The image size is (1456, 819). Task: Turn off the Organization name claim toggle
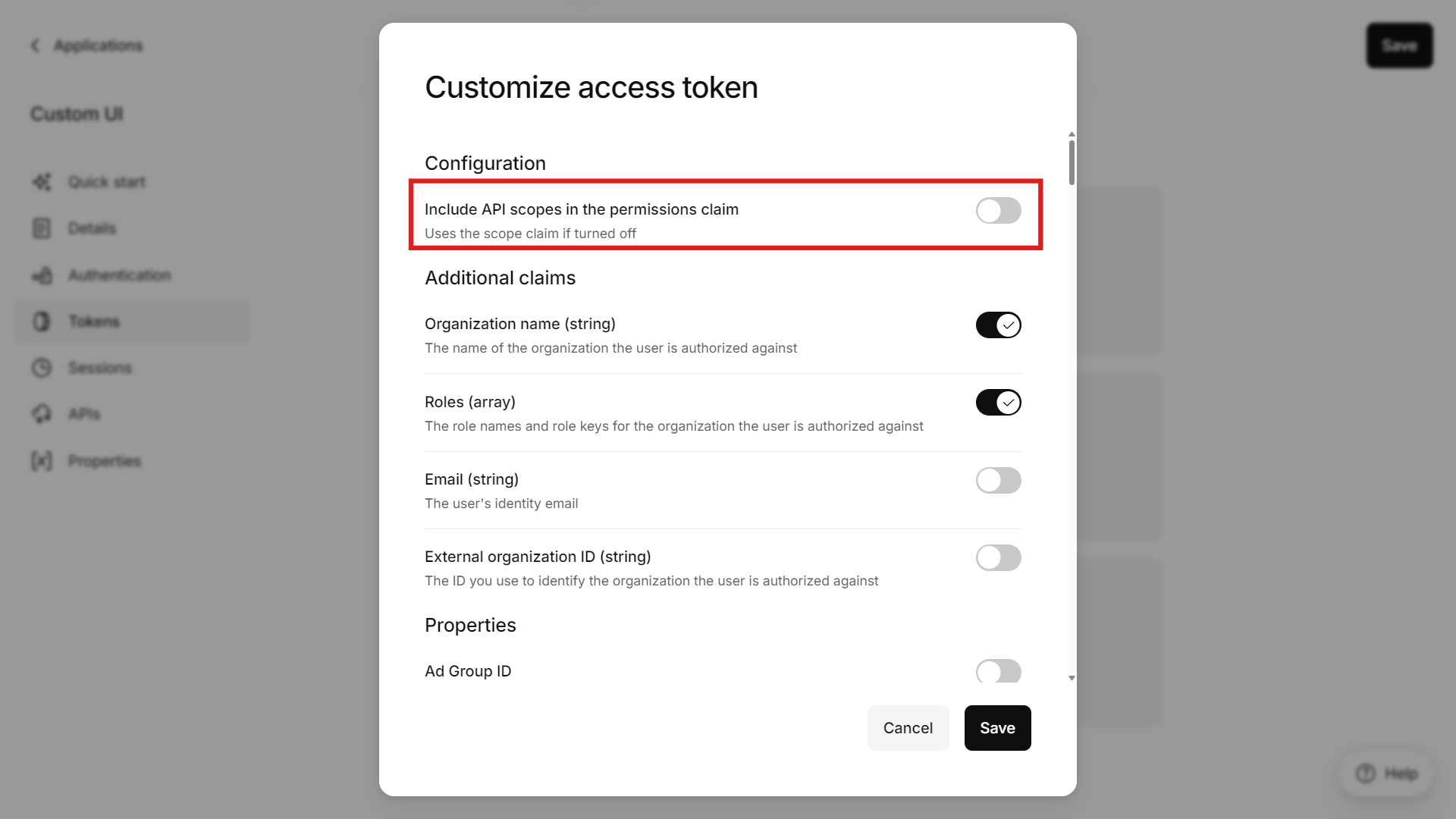998,325
